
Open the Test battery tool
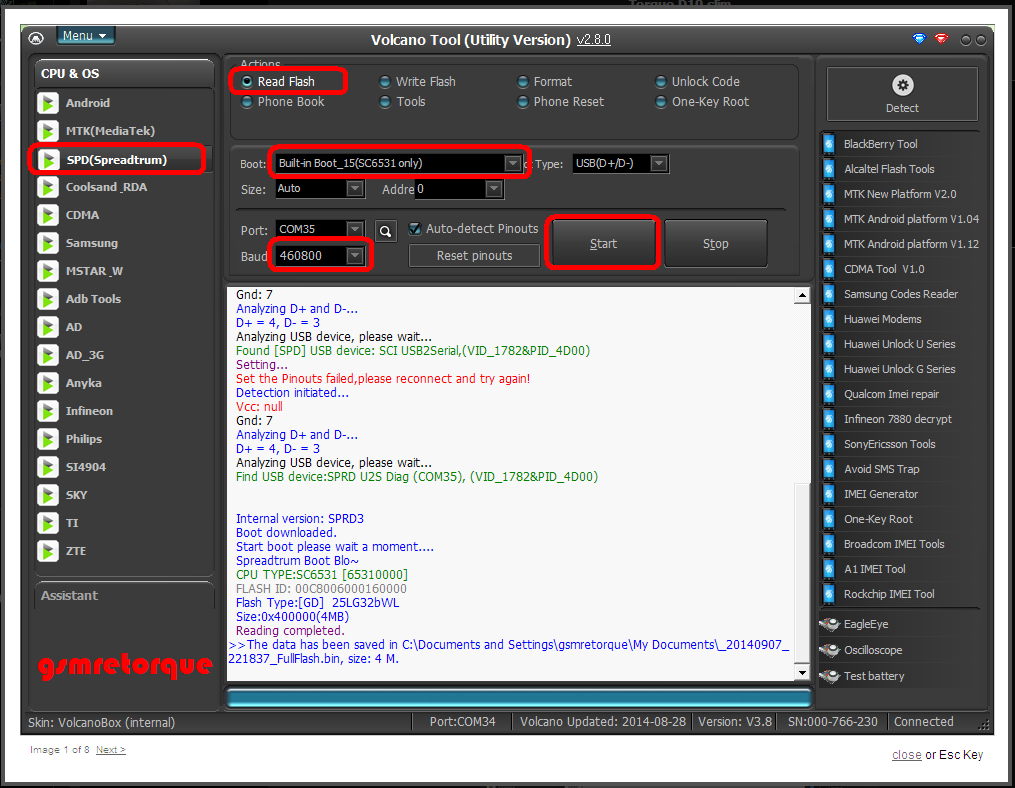[830, 676]
